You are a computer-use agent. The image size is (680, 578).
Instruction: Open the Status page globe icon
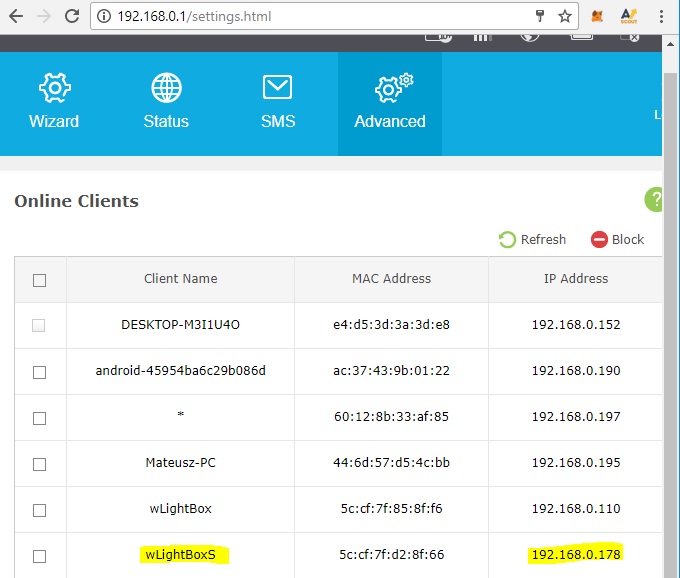point(166,88)
